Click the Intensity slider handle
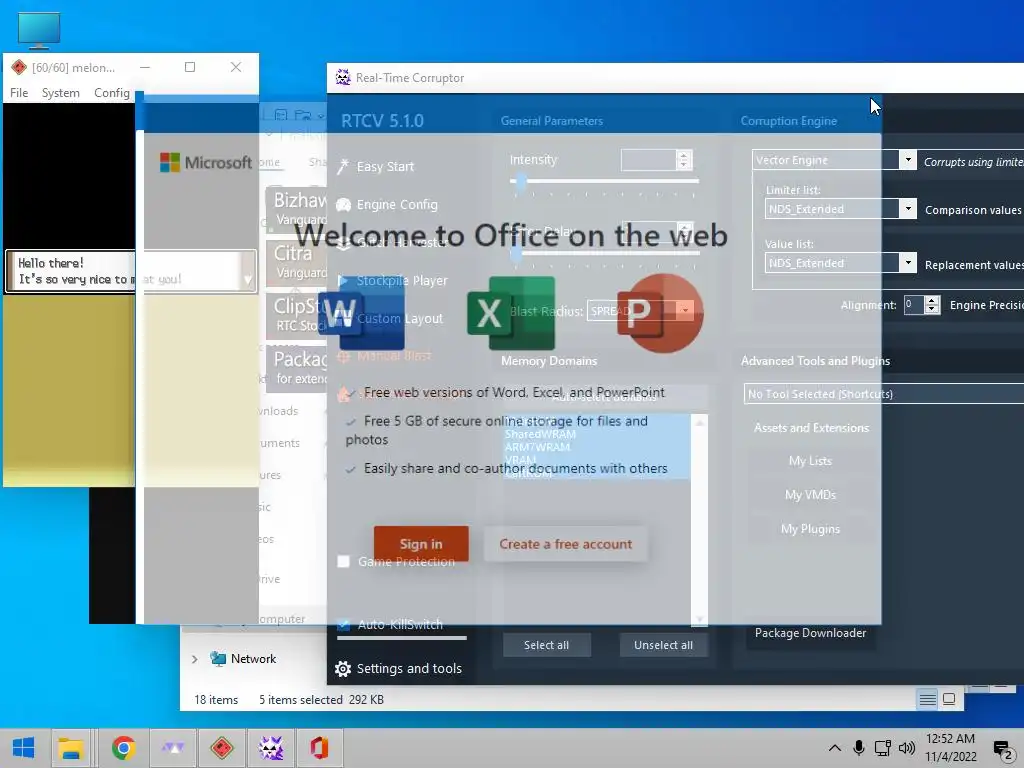The width and height of the screenshot is (1024, 768). [x=520, y=182]
